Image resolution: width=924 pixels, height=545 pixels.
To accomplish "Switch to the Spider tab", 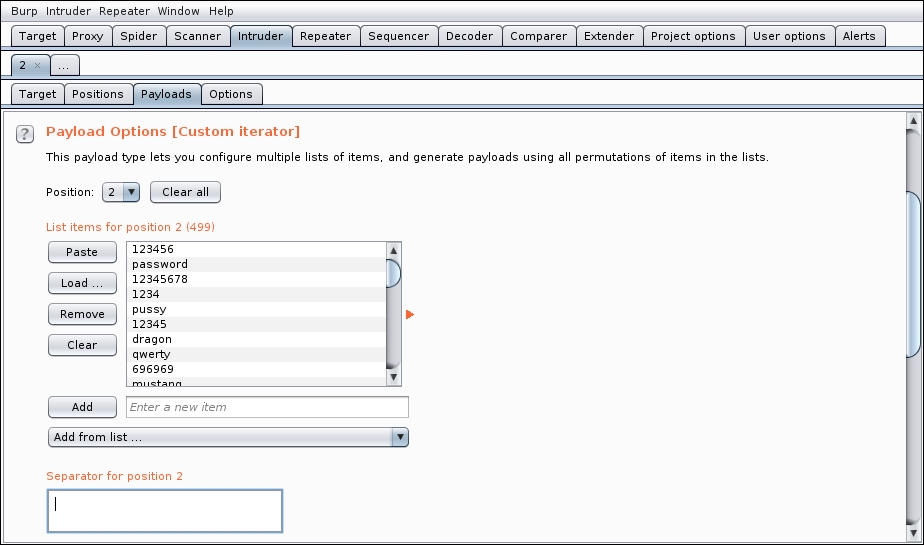I will pos(138,36).
